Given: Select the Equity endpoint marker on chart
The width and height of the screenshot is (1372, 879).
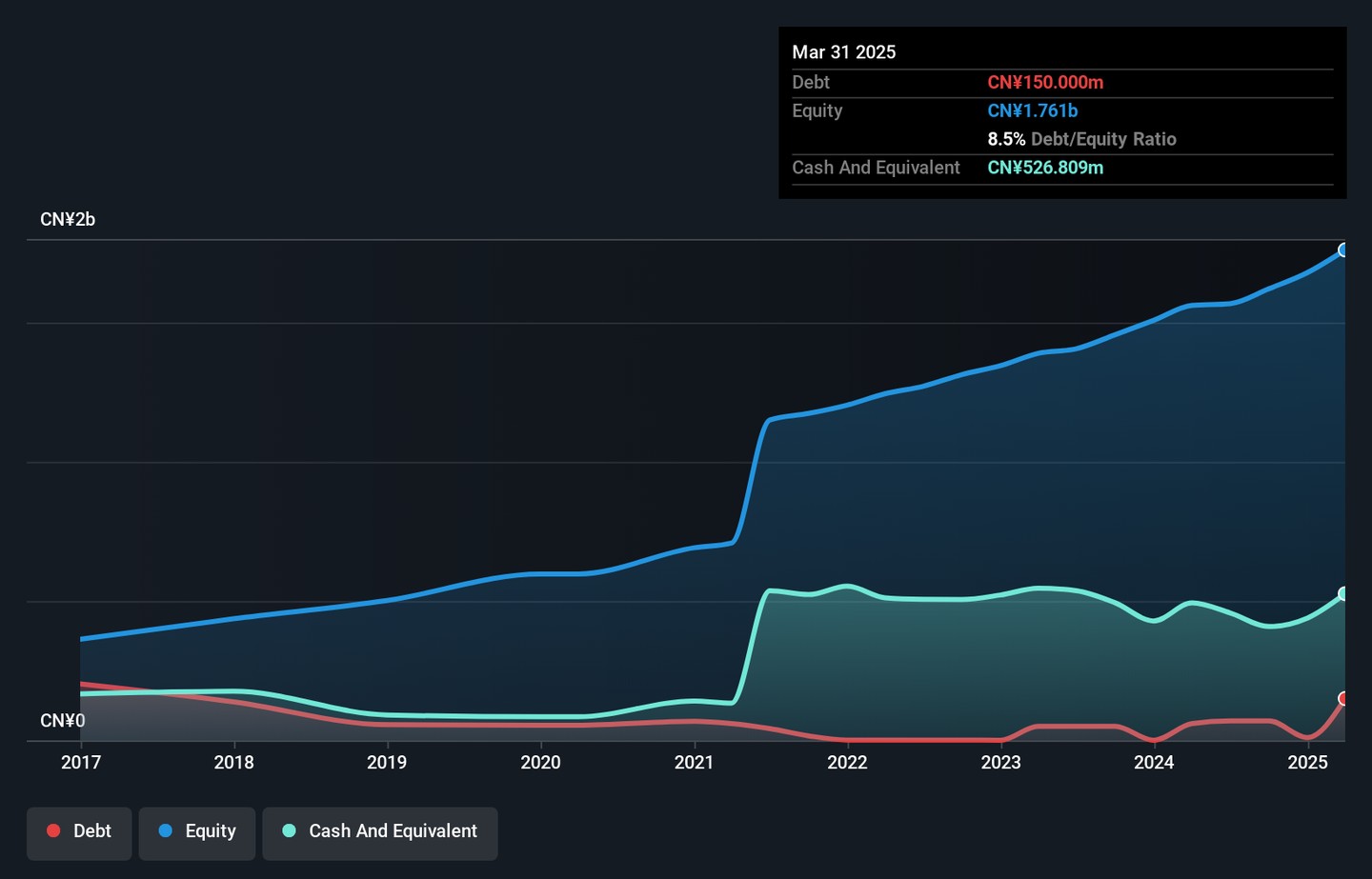Looking at the screenshot, I should click(1343, 250).
